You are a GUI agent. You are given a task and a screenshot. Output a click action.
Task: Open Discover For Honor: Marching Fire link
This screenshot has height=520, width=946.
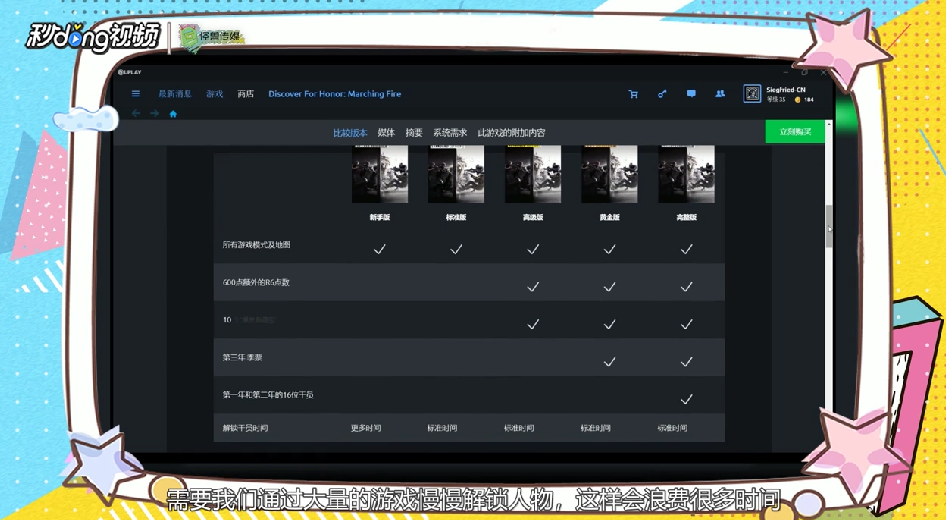tap(335, 94)
